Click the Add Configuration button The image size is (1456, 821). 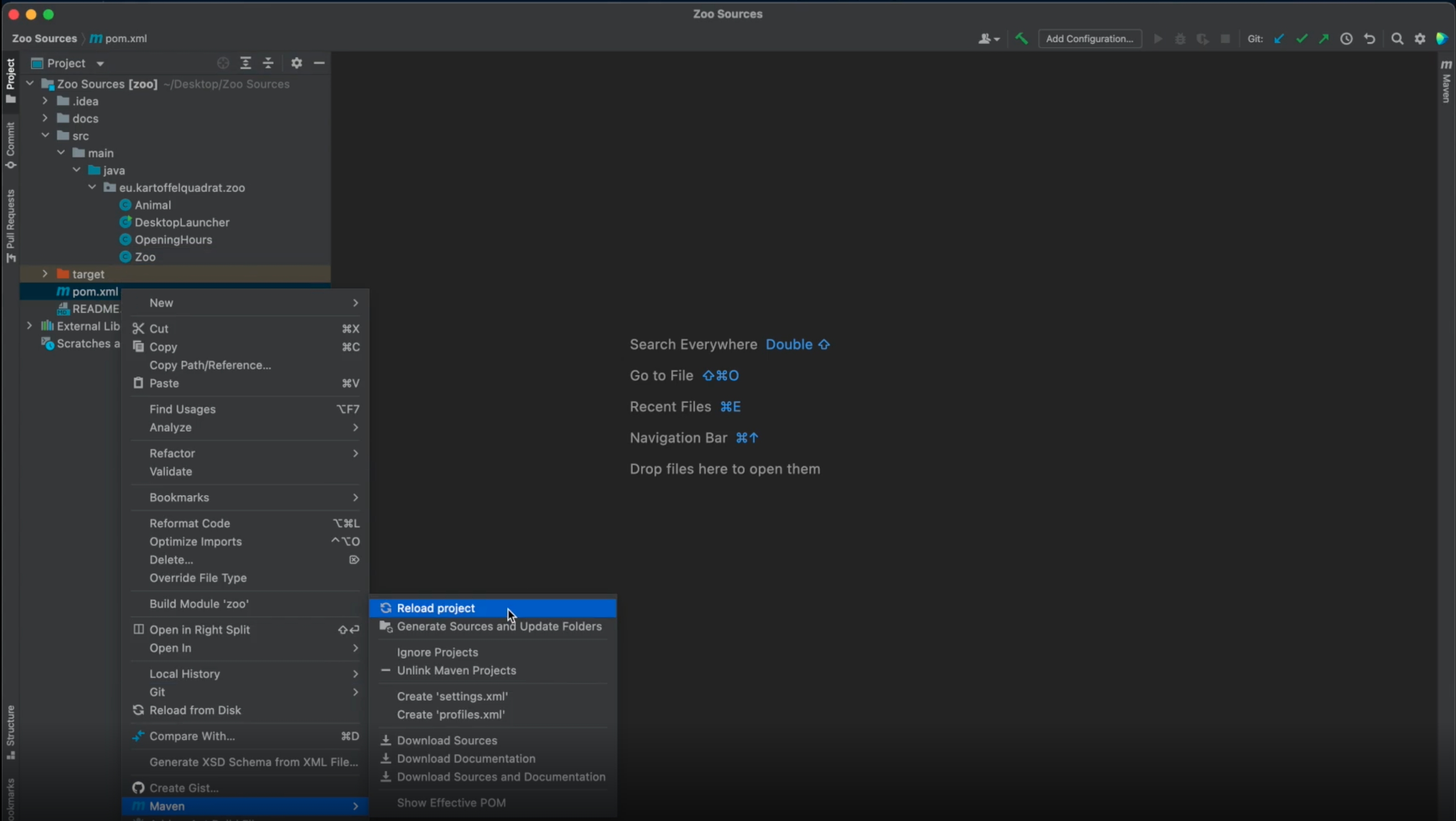(x=1089, y=39)
